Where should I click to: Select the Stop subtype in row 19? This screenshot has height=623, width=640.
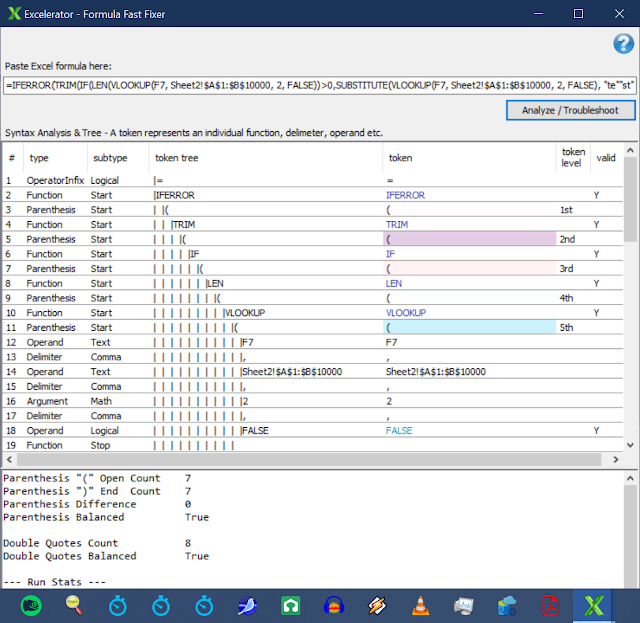[100, 445]
